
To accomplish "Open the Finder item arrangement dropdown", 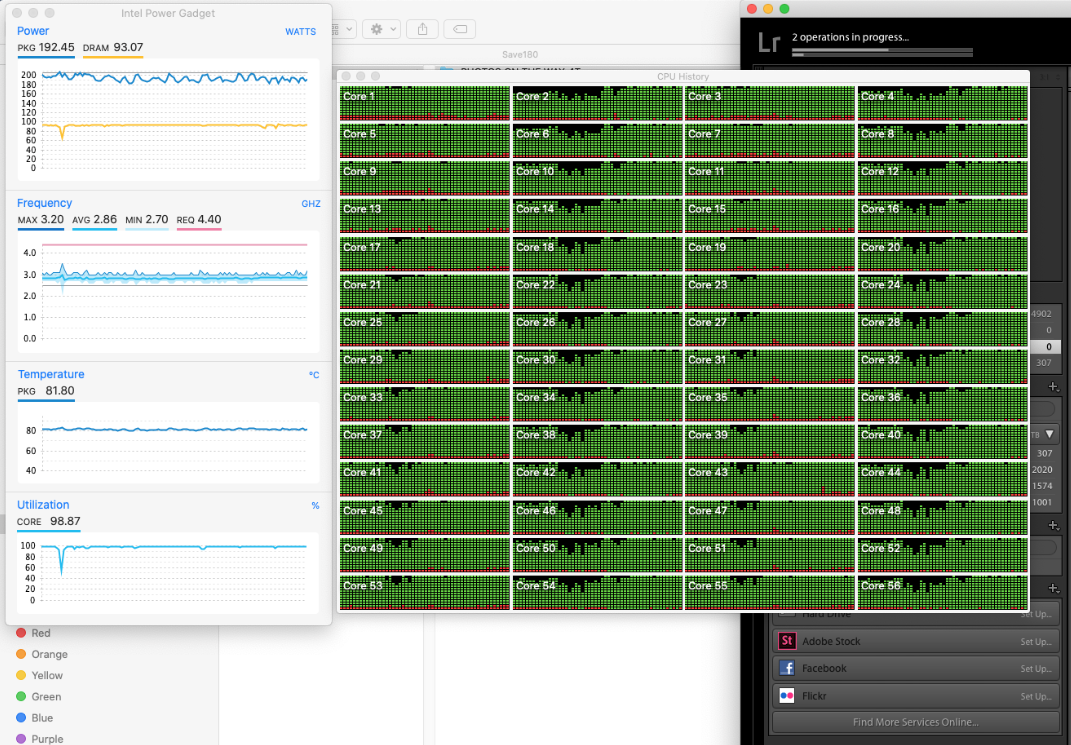I will (343, 29).
